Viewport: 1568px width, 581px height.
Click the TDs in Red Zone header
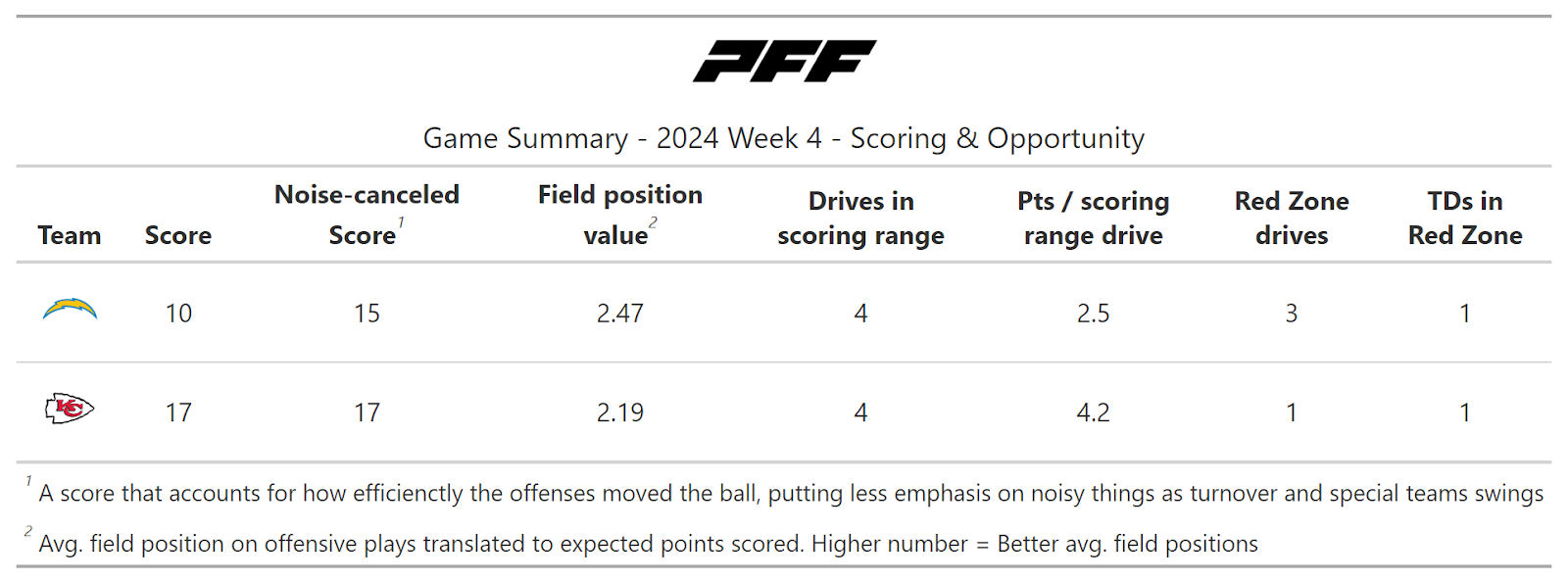(x=1464, y=218)
